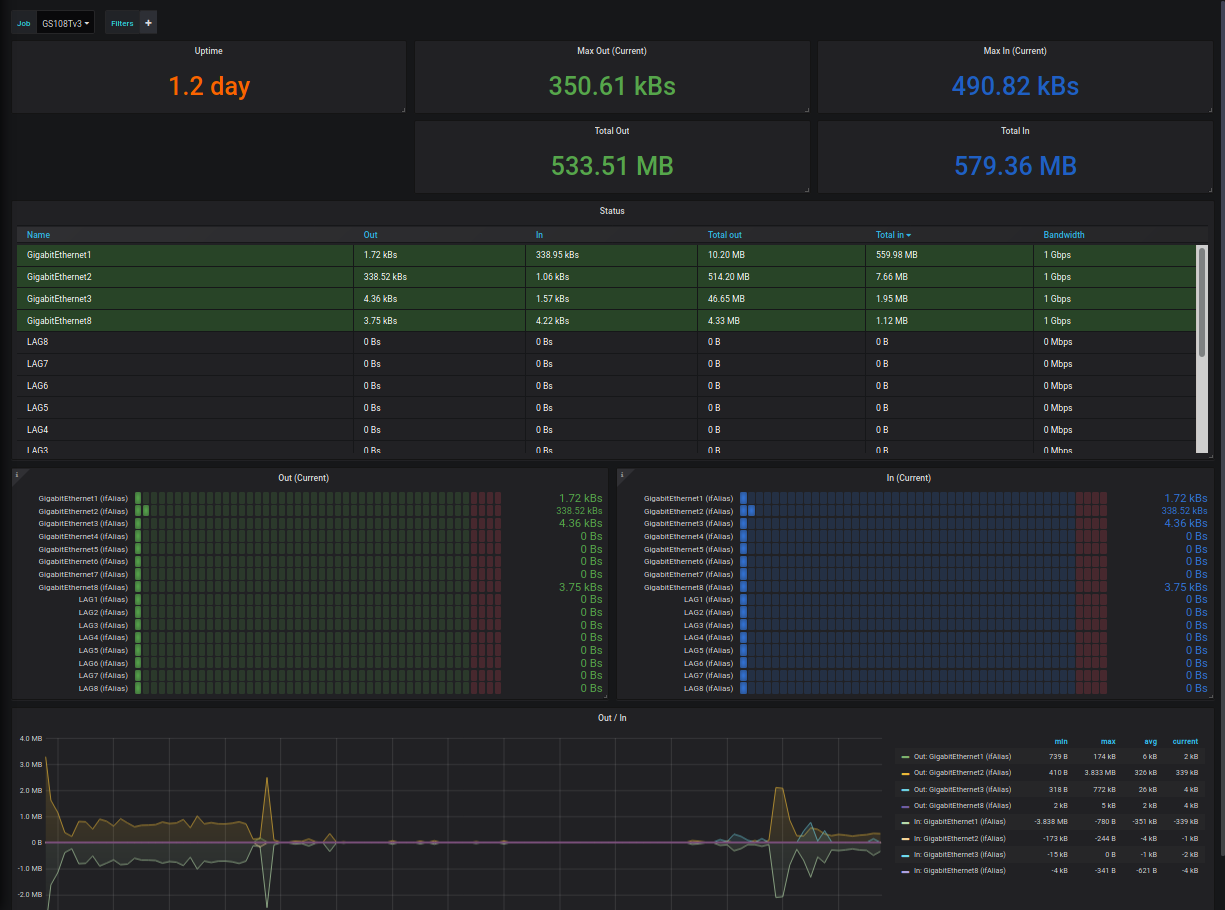Click the add filter plus icon
The height and width of the screenshot is (910, 1225).
(148, 23)
